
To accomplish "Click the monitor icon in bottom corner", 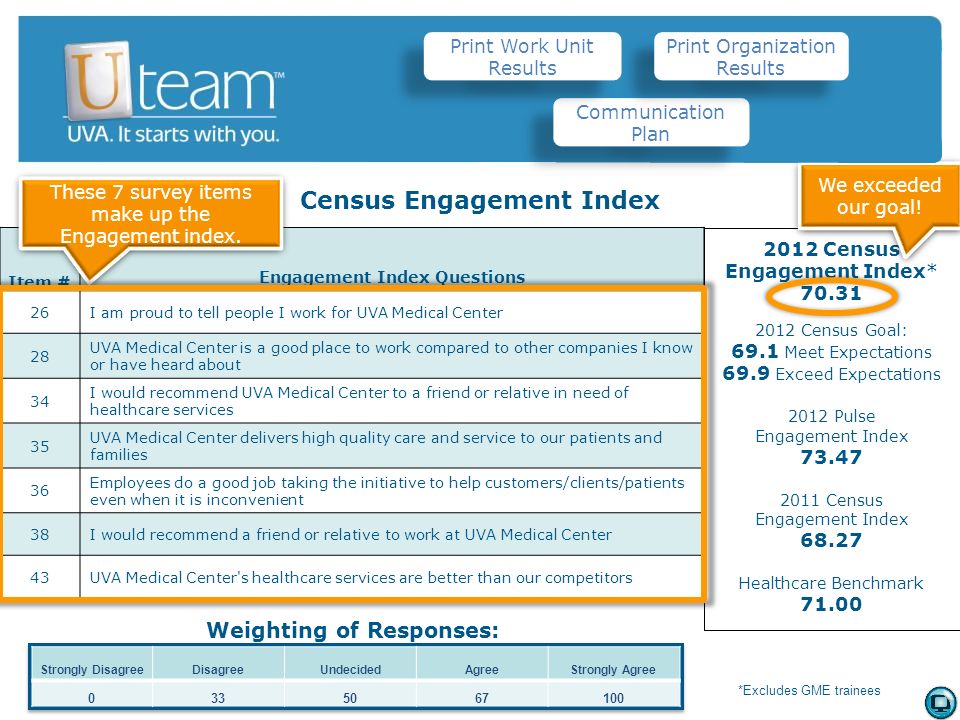I will click(940, 703).
